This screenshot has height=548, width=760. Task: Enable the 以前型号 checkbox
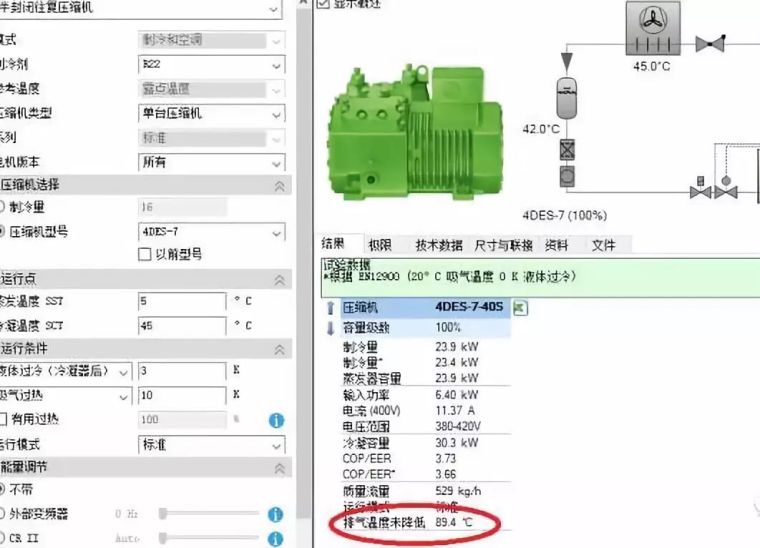click(144, 255)
